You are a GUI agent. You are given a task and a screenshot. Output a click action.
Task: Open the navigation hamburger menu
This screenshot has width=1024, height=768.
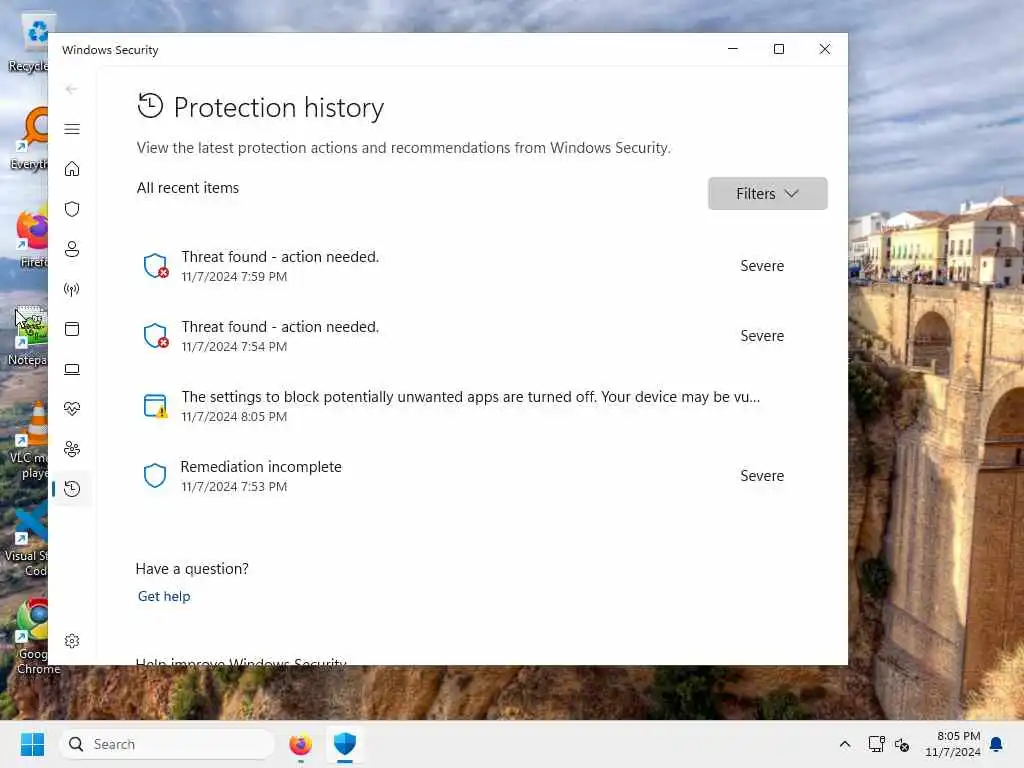[72, 129]
